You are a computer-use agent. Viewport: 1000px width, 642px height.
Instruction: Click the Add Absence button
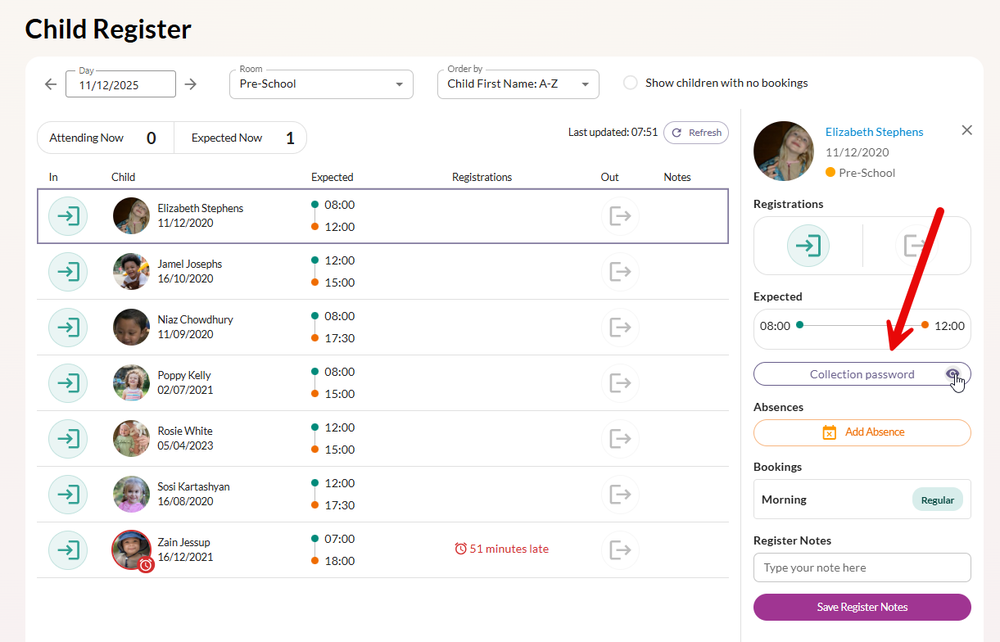[x=861, y=432]
